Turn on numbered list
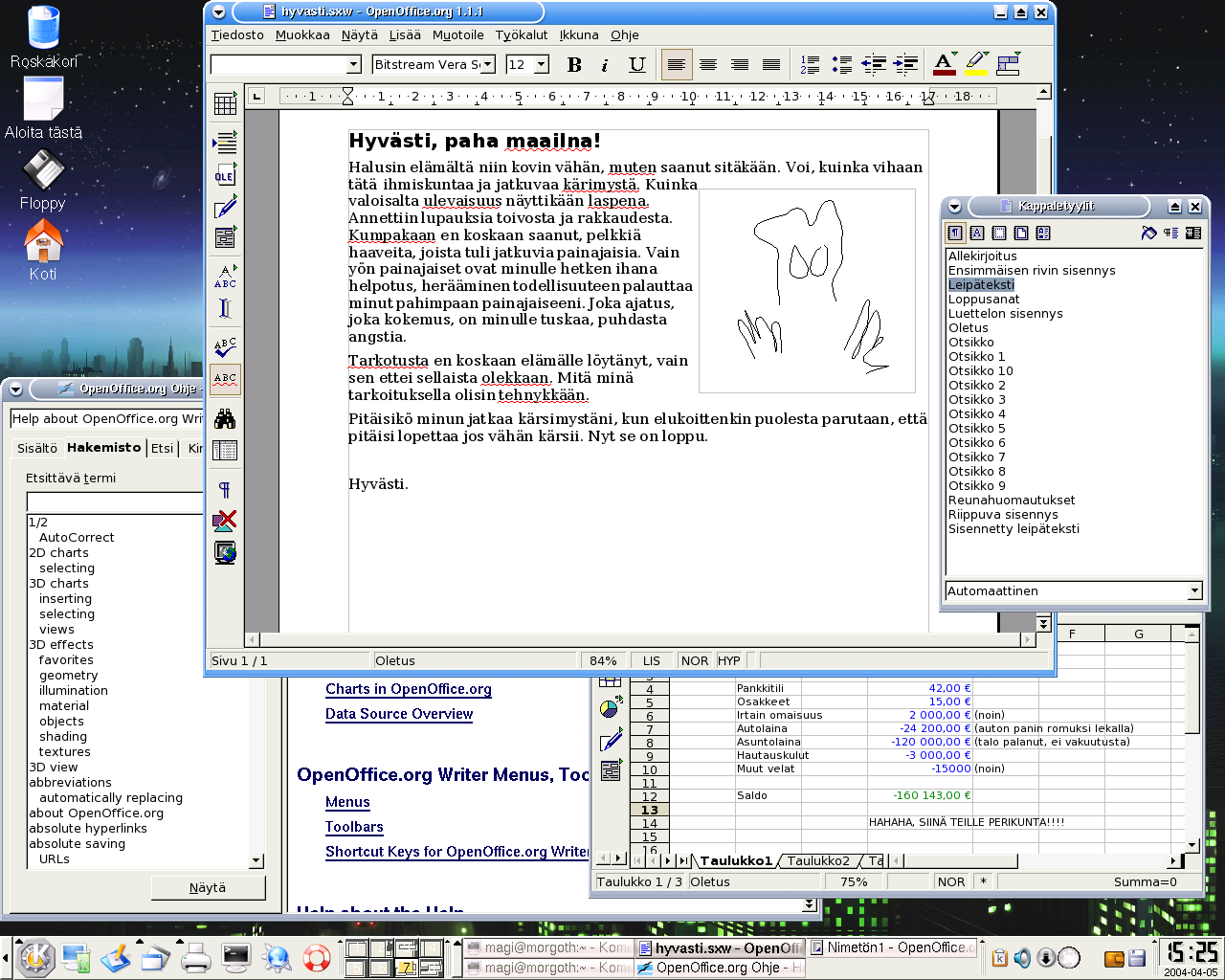Screen dimensions: 1225x980 coord(810,65)
